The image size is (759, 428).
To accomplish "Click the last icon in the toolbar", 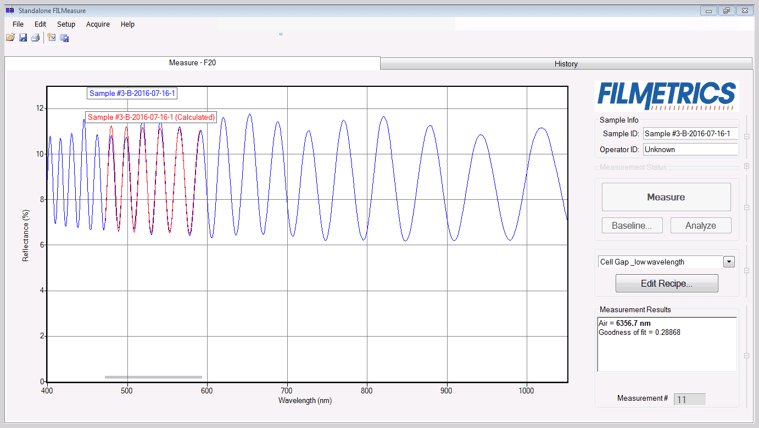I will pyautogui.click(x=65, y=38).
